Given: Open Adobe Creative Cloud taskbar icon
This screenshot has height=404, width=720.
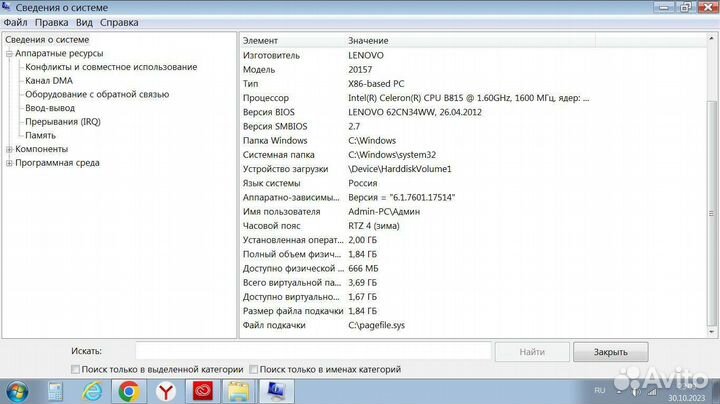Looking at the screenshot, I should [202, 392].
